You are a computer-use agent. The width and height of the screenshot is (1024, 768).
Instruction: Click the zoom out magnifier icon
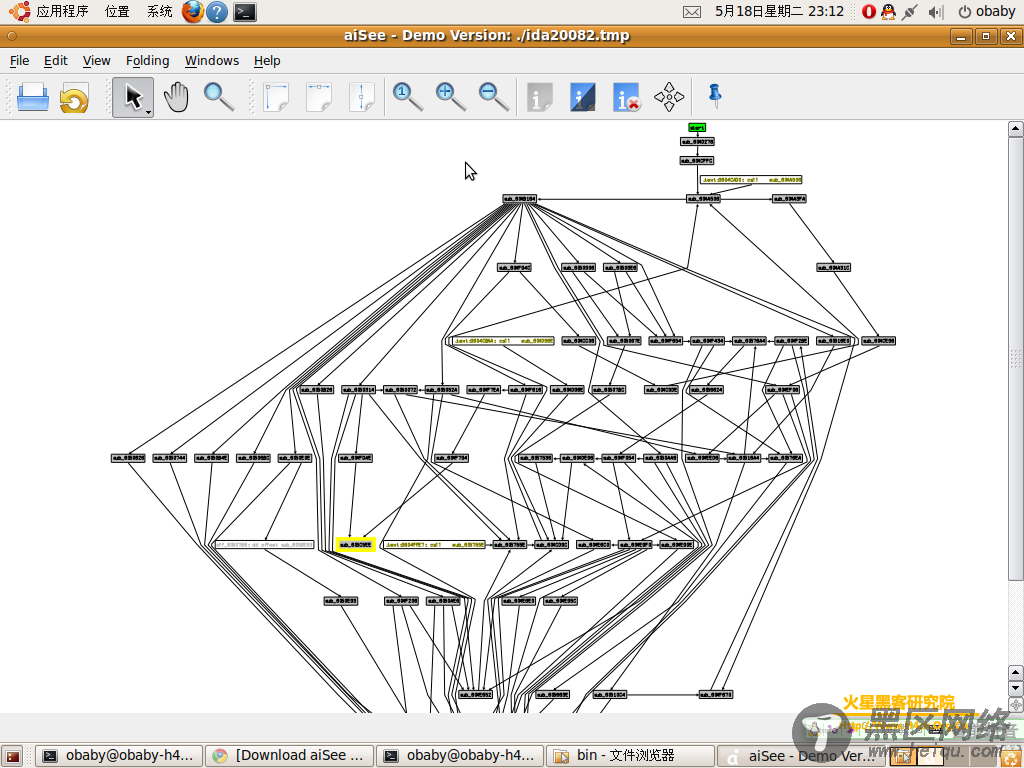click(x=494, y=97)
